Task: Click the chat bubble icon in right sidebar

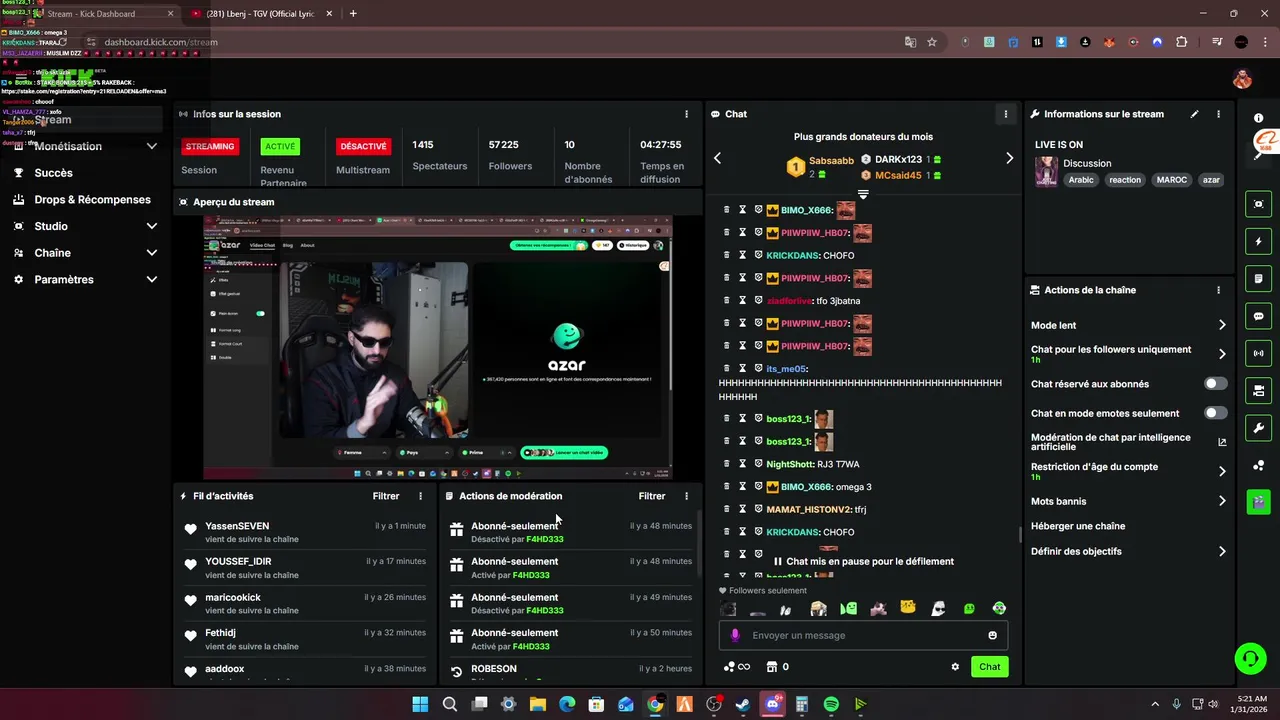Action: (1258, 316)
